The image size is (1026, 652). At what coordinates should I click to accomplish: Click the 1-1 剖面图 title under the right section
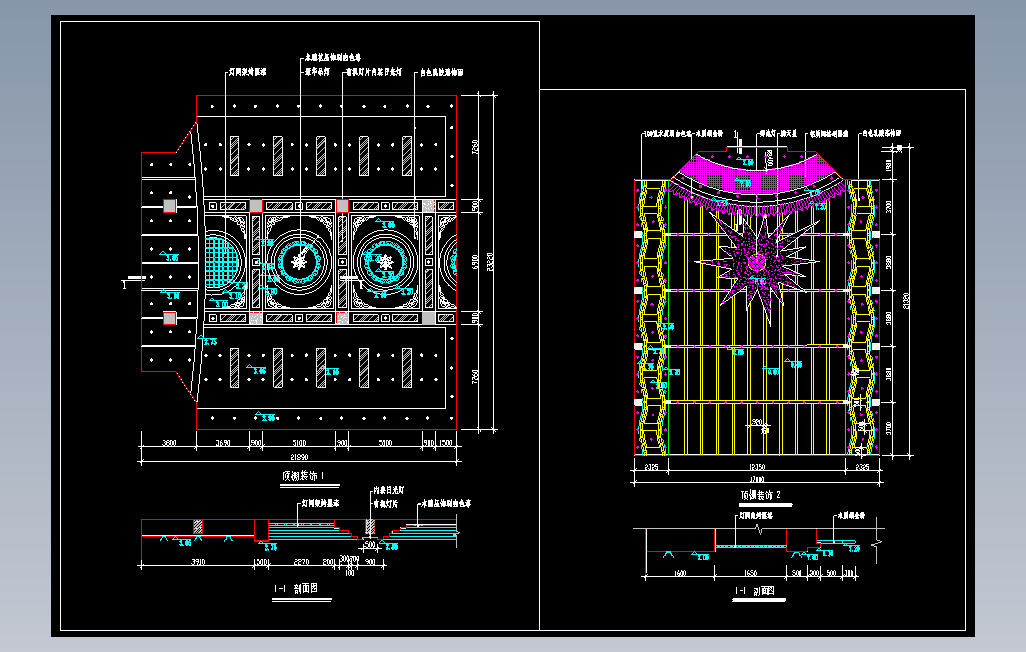coord(754,590)
